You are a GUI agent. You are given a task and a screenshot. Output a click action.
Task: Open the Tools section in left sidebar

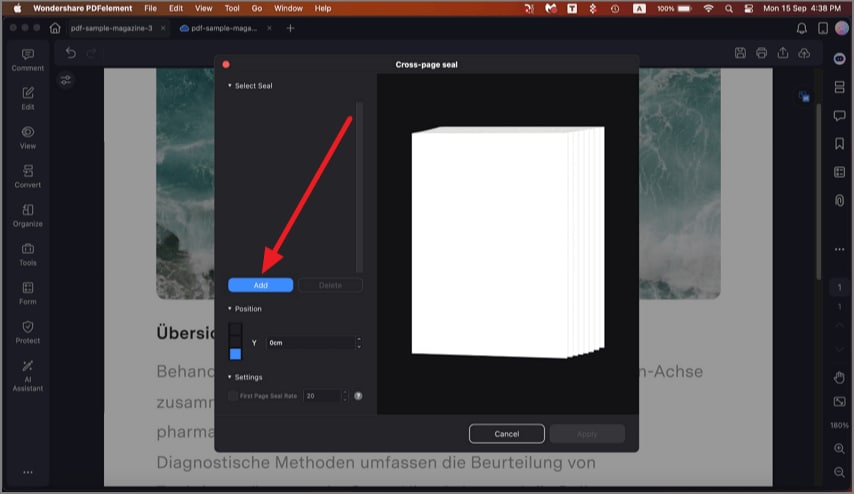[x=28, y=254]
